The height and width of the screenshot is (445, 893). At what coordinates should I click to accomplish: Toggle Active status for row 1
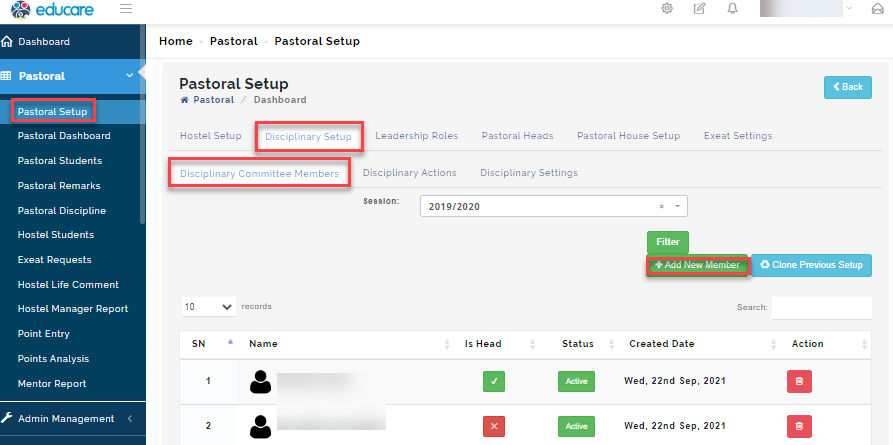coord(576,381)
